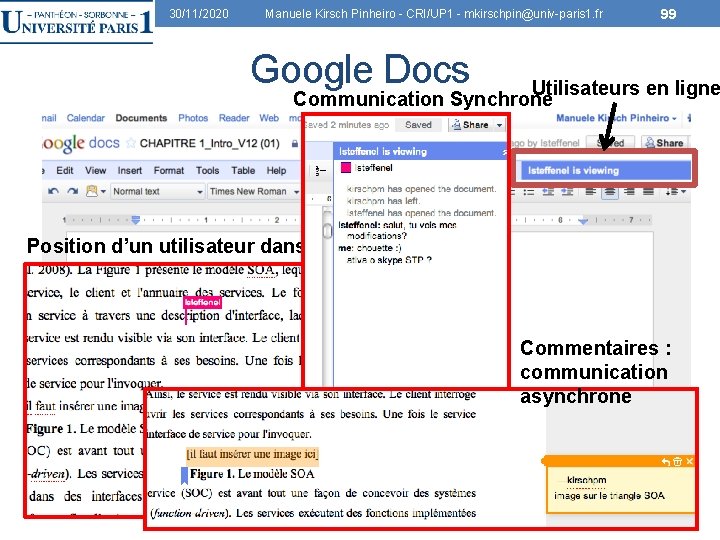Image resolution: width=720 pixels, height=540 pixels.
Task: Open the Help menu
Action: pos(276,170)
